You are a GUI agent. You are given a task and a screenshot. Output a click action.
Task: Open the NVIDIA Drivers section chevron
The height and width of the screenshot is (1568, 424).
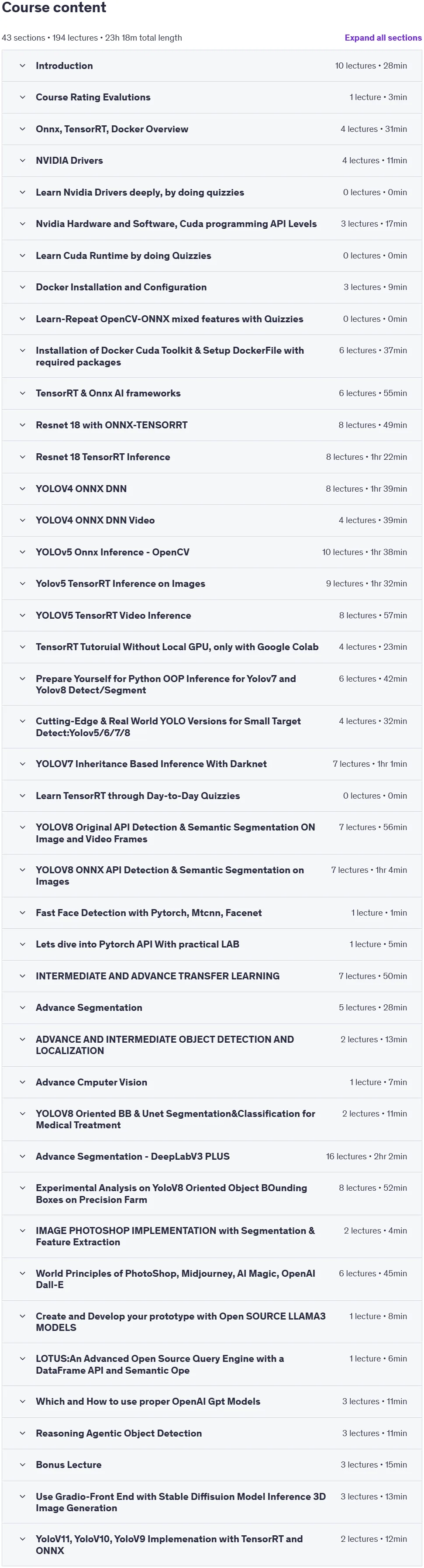[x=23, y=161]
